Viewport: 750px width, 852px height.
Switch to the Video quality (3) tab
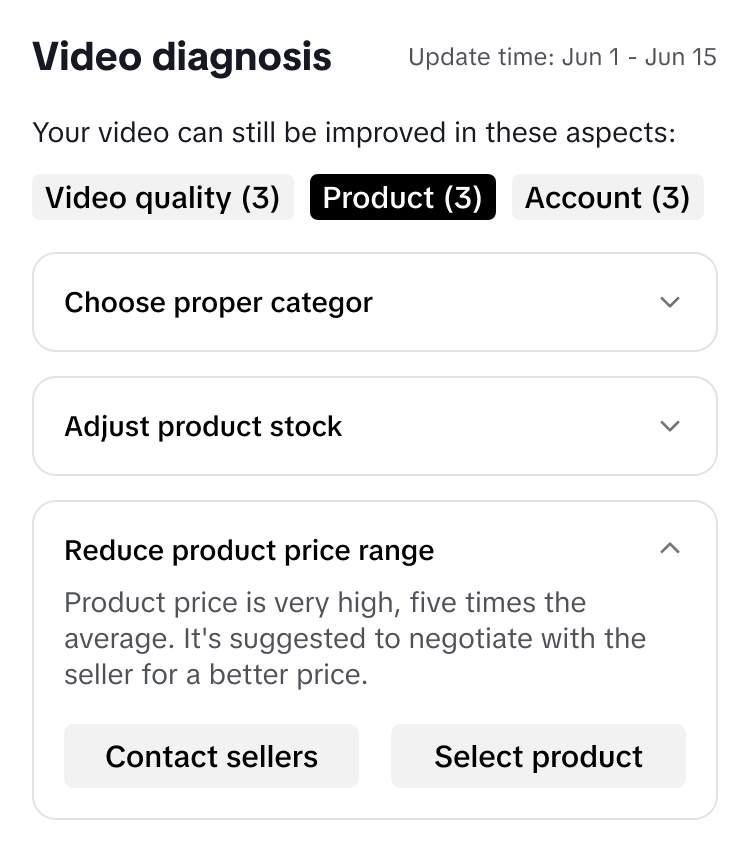pos(163,198)
